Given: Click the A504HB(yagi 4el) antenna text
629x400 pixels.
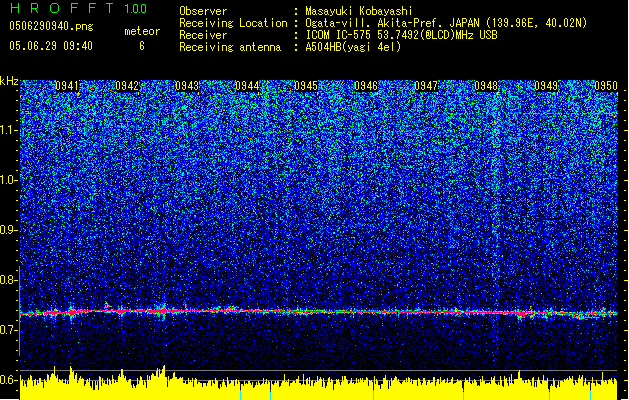Looking at the screenshot, I should [353, 47].
